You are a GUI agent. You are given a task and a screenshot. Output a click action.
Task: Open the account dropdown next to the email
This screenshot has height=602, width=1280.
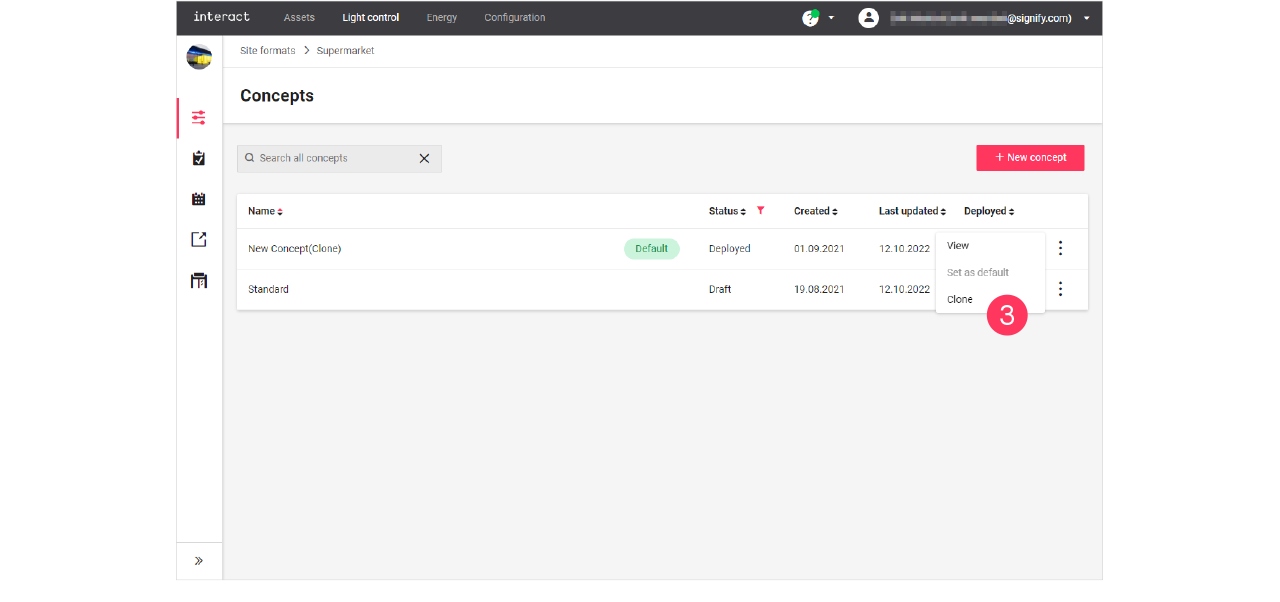click(x=1086, y=17)
